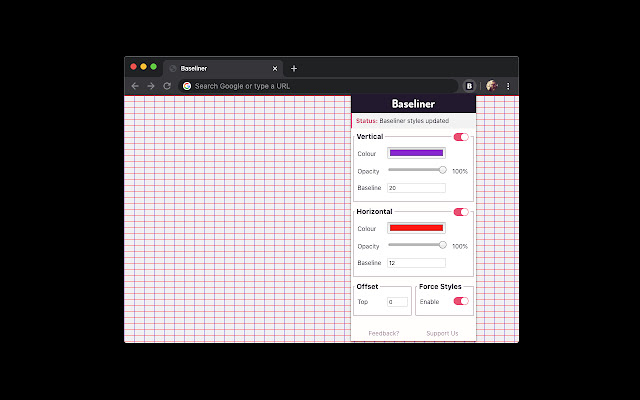Click the Google icon in the address bar

187,86
